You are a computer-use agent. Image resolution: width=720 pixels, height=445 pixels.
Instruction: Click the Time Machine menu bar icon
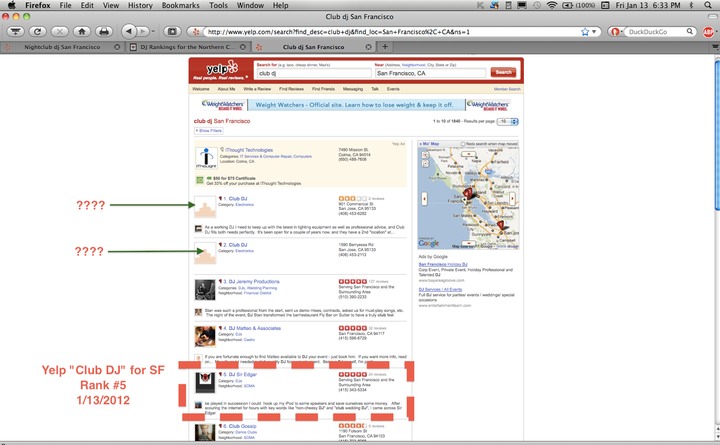coord(537,6)
